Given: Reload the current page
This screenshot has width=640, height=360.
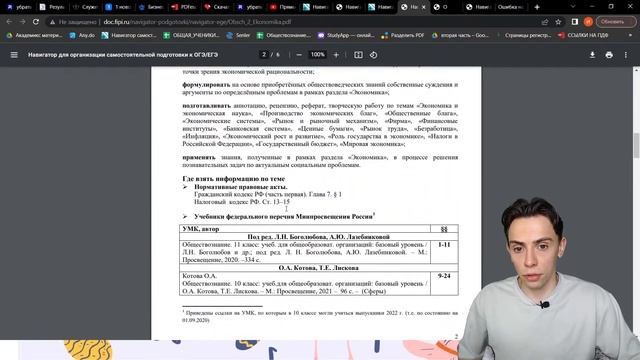Looking at the screenshot, I should click(36, 22).
